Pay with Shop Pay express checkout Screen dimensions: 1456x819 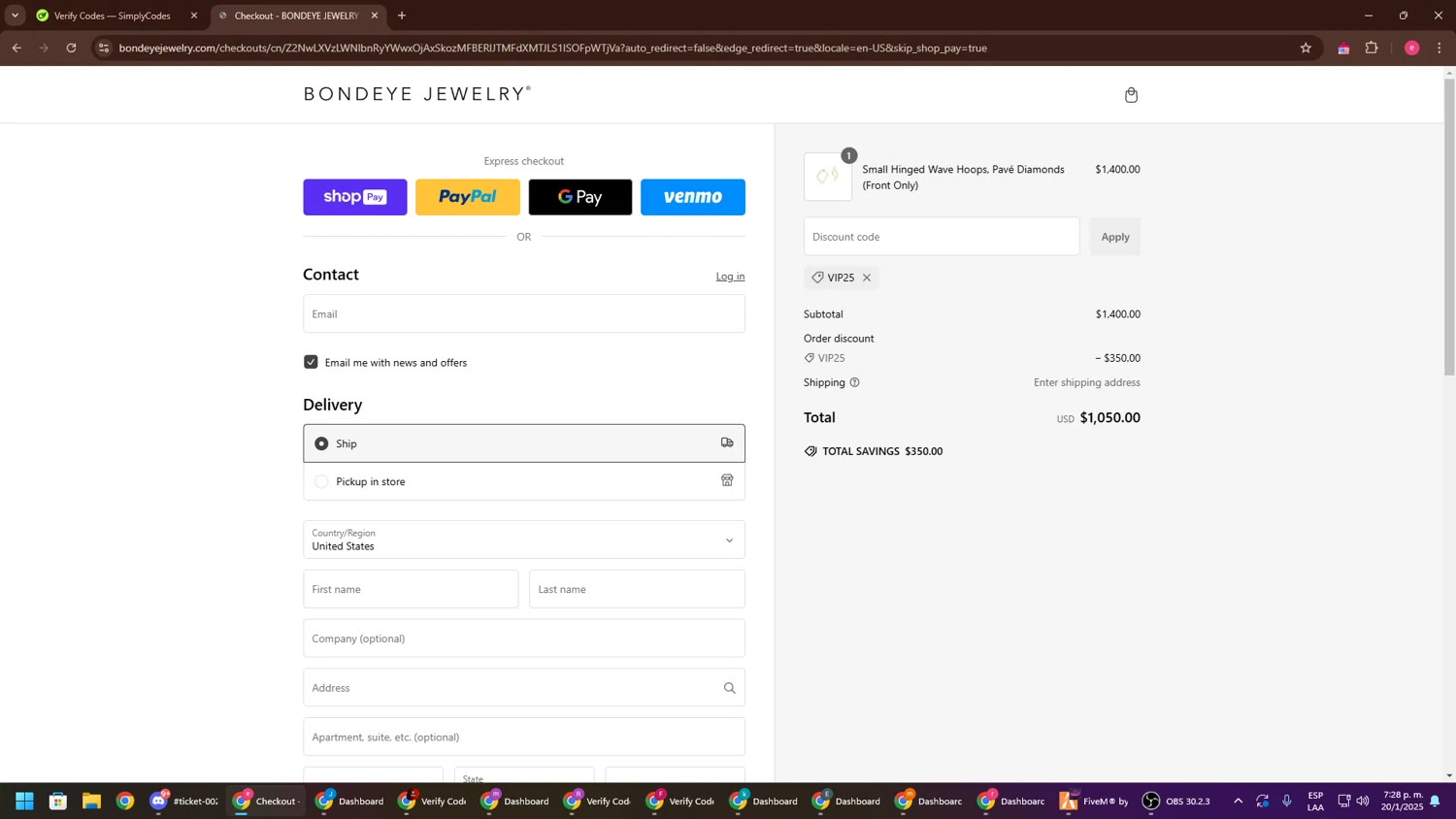tap(355, 197)
